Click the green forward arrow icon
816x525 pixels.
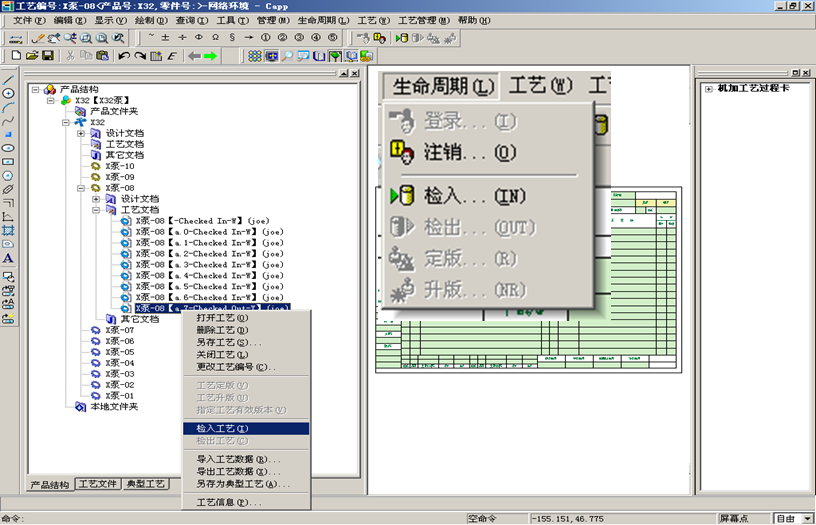[211, 56]
